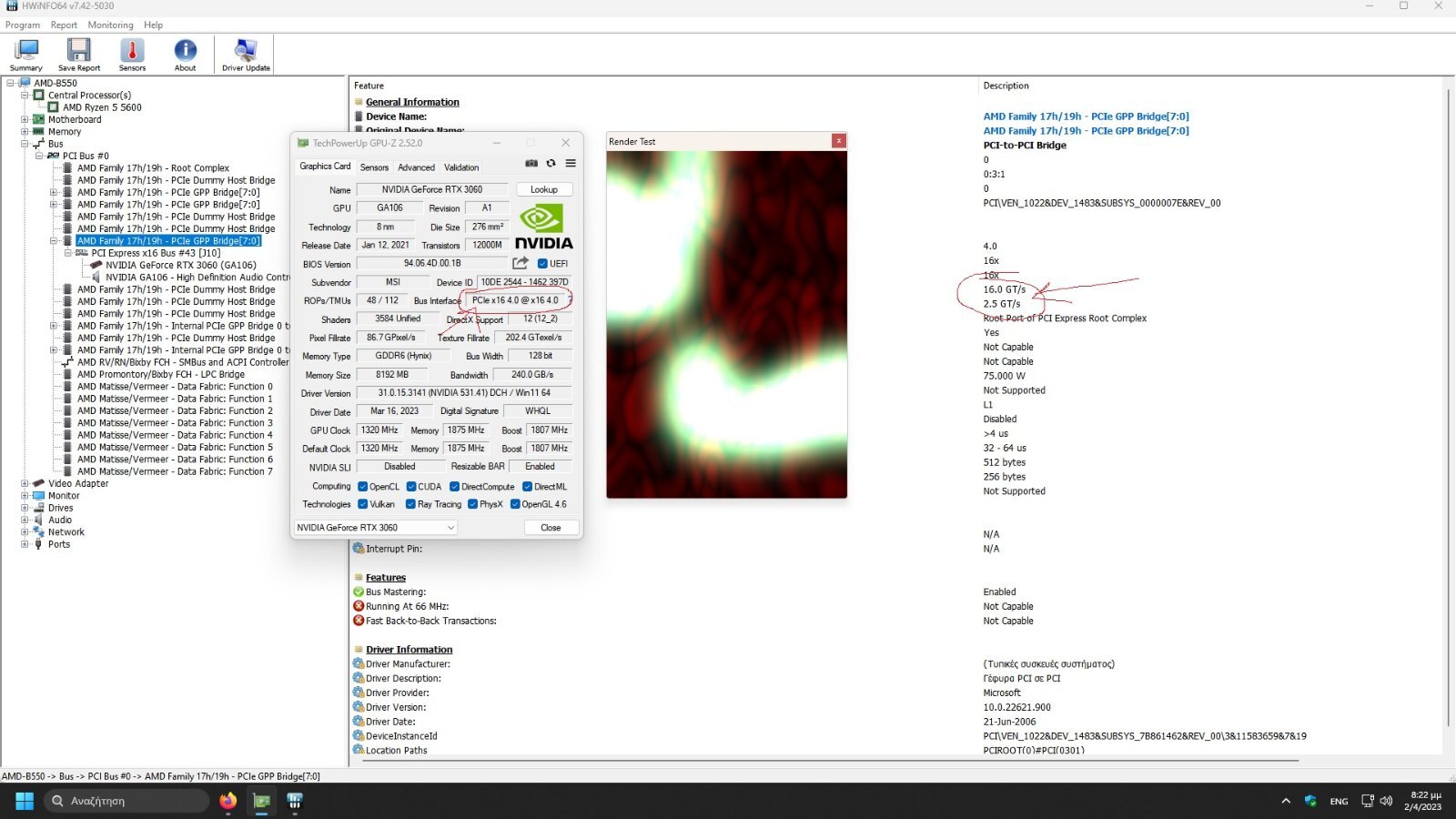The width and height of the screenshot is (1456, 819).
Task: Expand the Video Adapter tree node
Action: 25,483
